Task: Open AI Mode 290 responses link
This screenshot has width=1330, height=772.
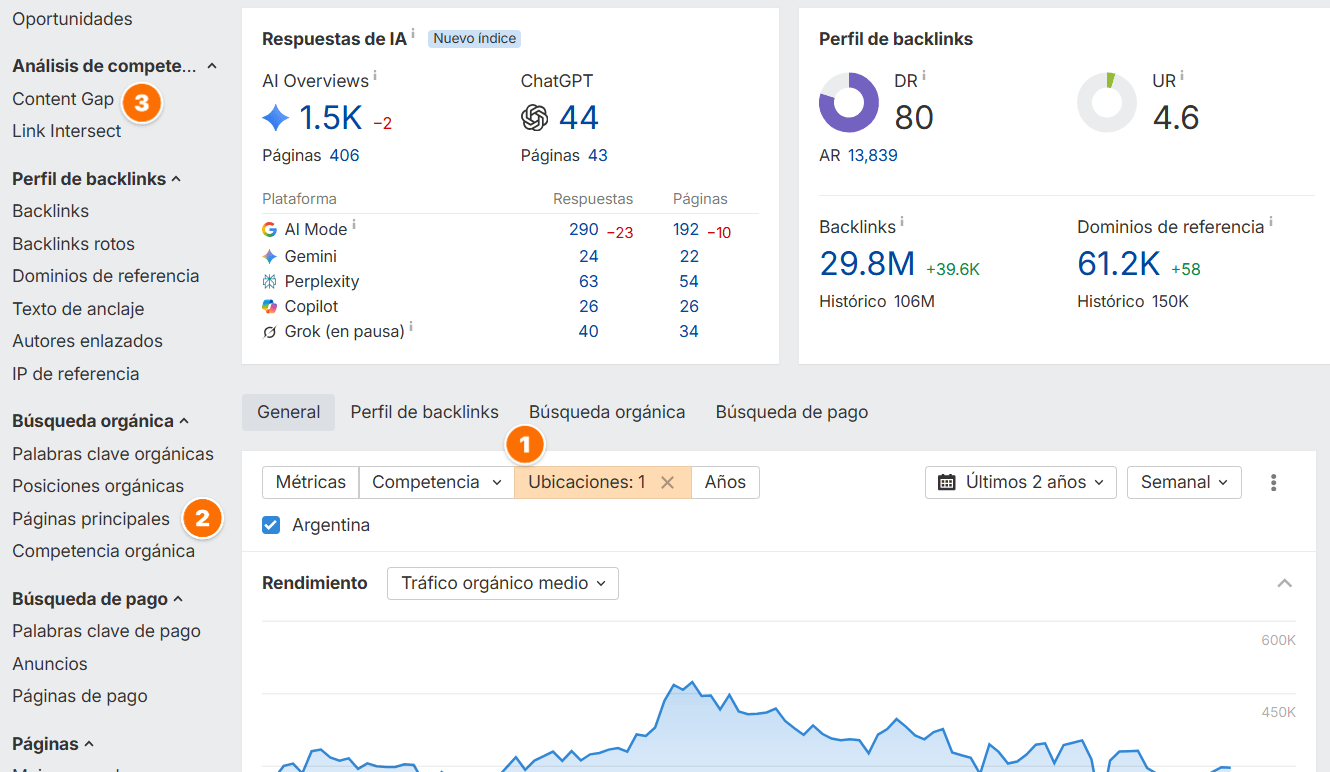Action: tap(584, 230)
